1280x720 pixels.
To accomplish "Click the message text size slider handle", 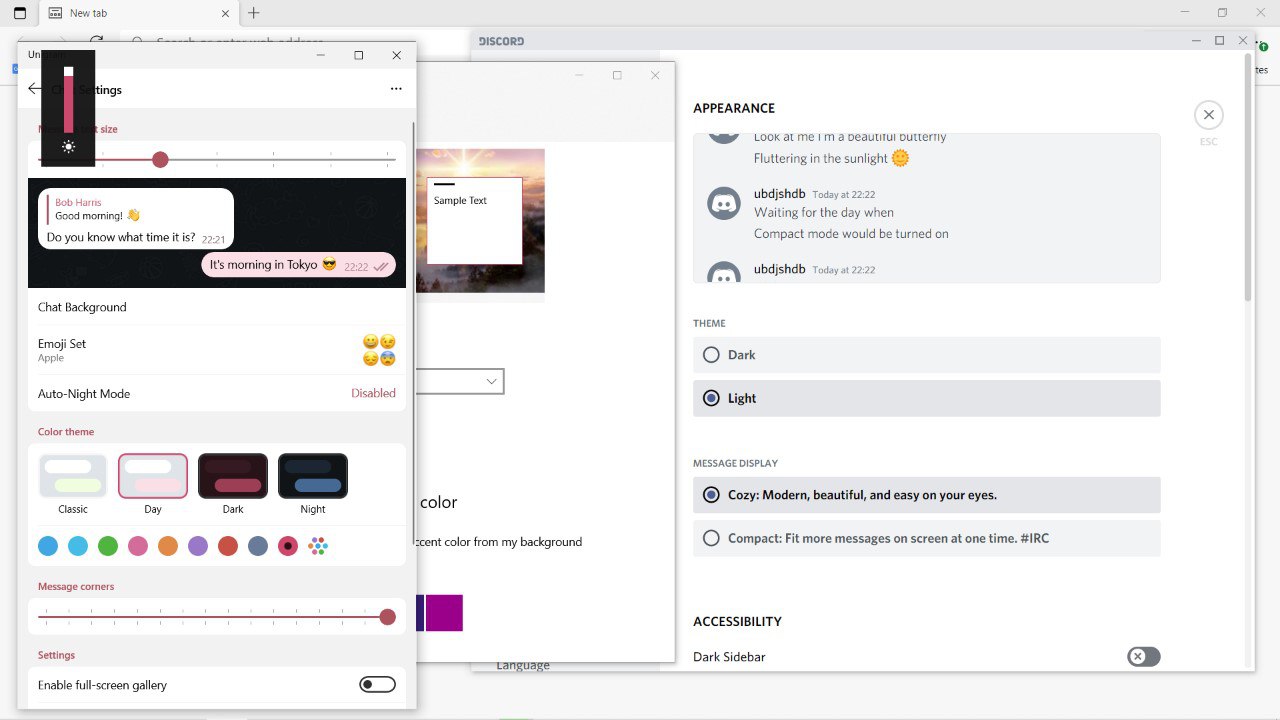I will click(x=160, y=160).
